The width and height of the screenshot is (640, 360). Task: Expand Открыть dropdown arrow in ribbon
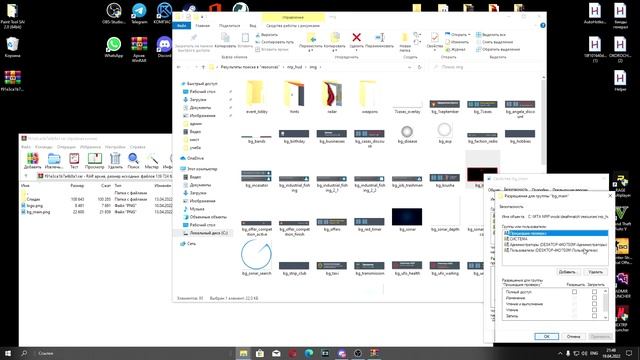click(x=469, y=35)
